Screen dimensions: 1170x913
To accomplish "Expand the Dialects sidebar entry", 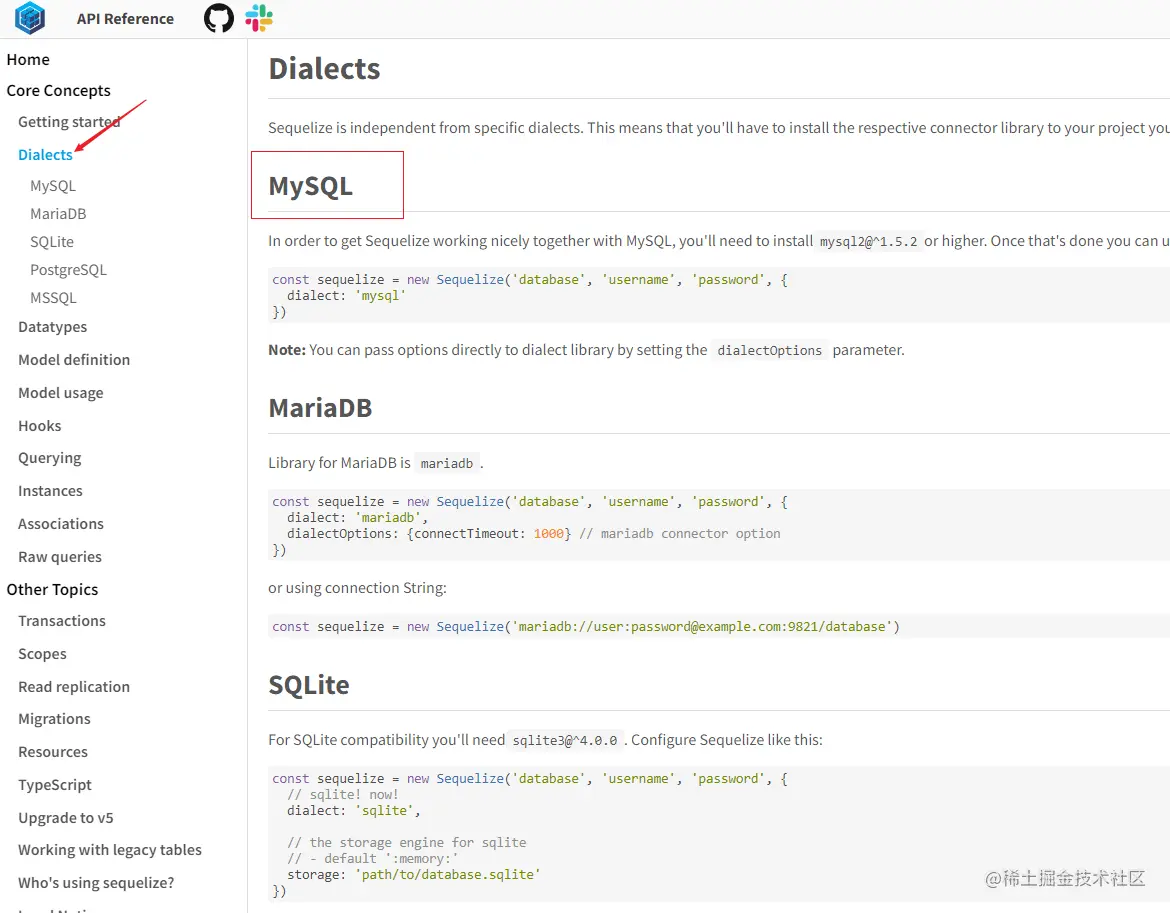I will coord(45,155).
